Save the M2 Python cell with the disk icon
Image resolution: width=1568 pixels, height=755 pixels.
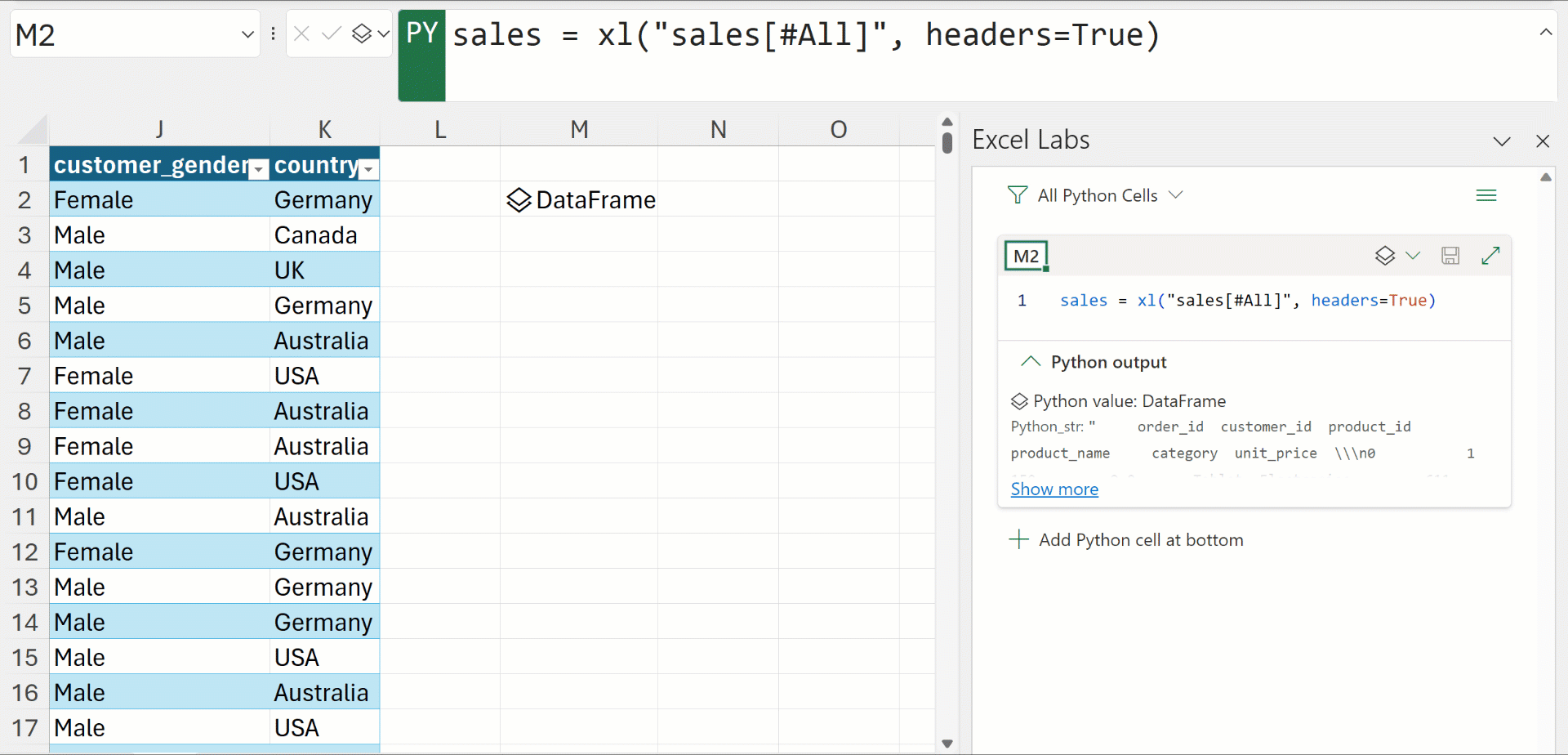pos(1450,255)
